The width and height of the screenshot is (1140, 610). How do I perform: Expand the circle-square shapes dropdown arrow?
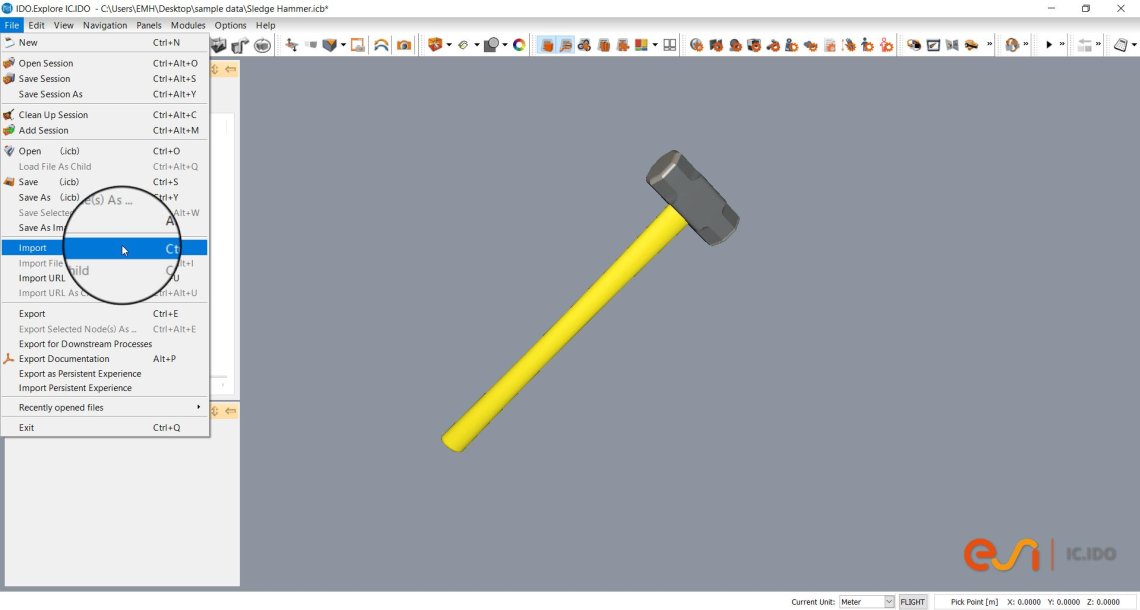(x=505, y=45)
